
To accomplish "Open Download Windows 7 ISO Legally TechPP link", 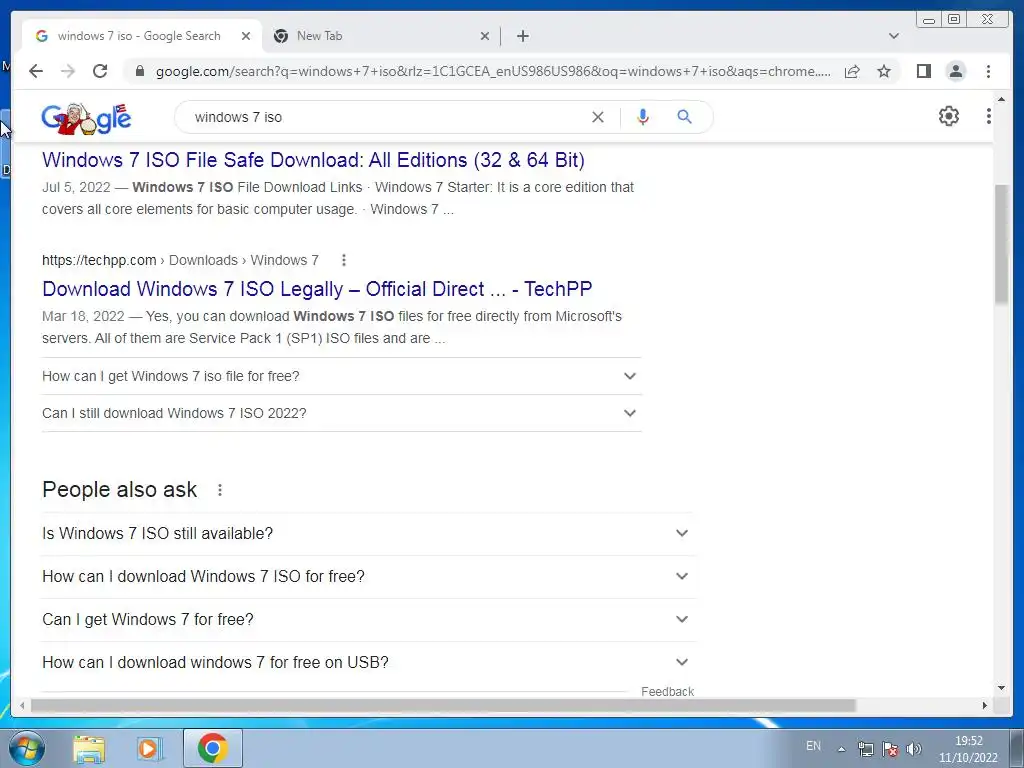I will coord(317,289).
